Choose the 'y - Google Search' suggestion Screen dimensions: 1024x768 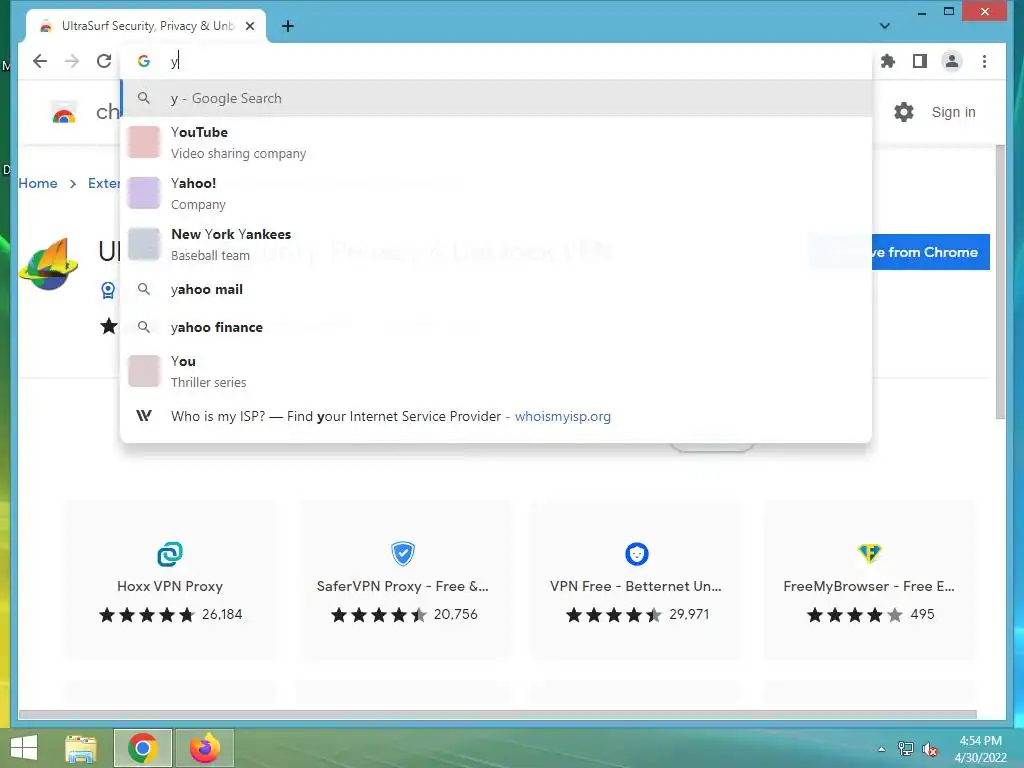point(496,98)
